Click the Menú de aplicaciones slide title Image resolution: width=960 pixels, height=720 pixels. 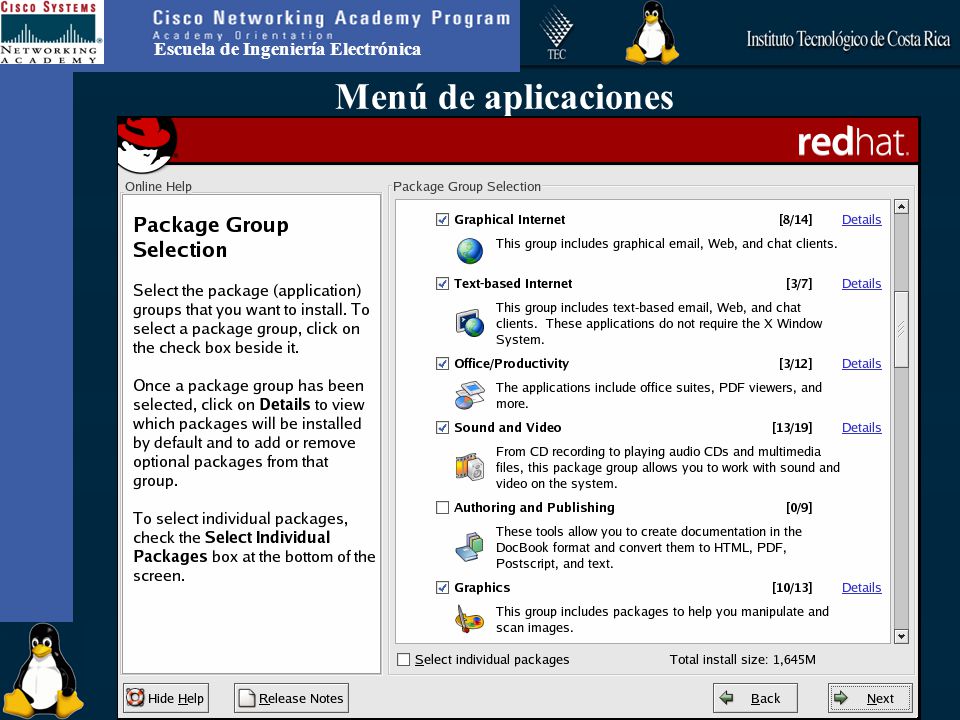pyautogui.click(x=504, y=97)
